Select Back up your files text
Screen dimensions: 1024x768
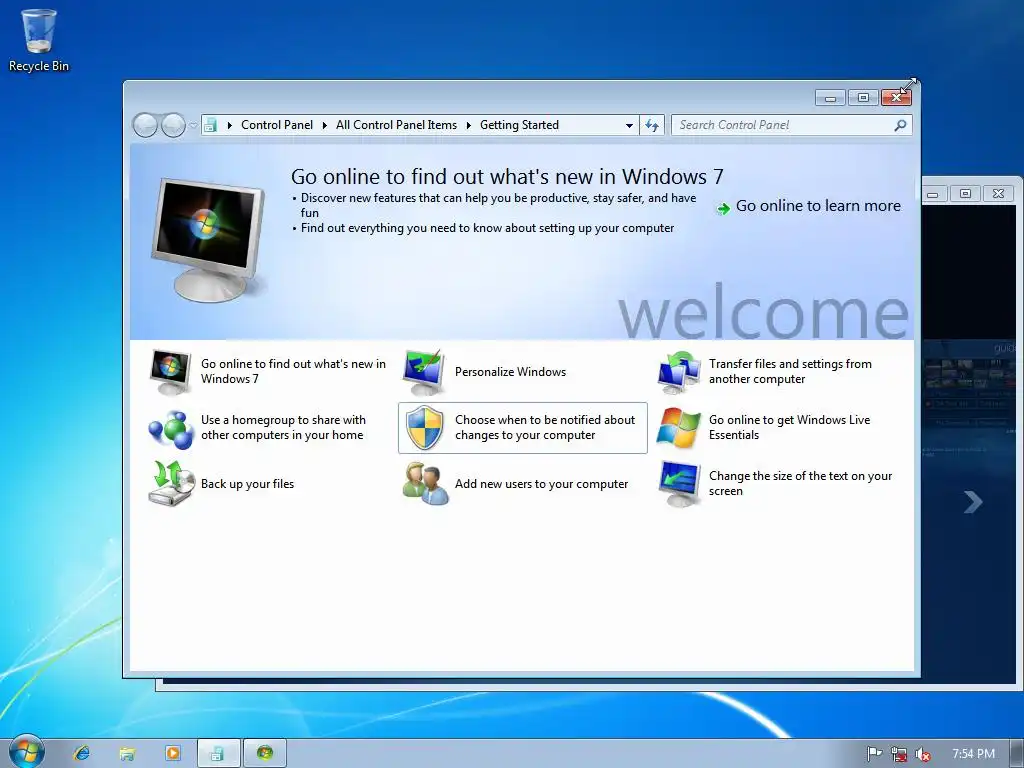(248, 484)
